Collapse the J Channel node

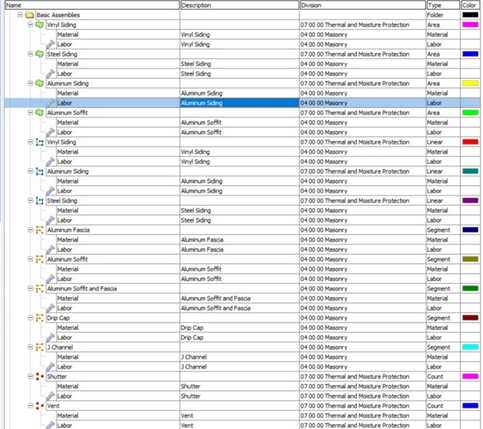30,347
